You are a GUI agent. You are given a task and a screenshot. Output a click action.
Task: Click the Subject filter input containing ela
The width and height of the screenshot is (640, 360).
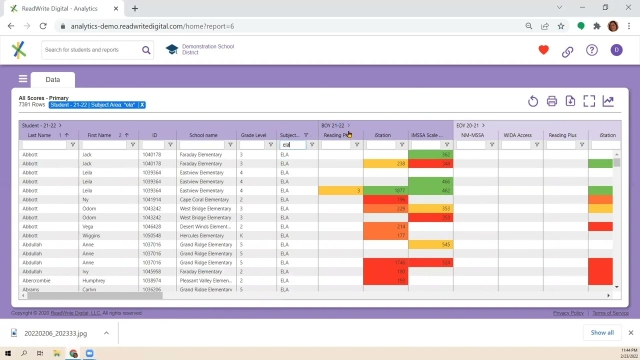click(293, 145)
